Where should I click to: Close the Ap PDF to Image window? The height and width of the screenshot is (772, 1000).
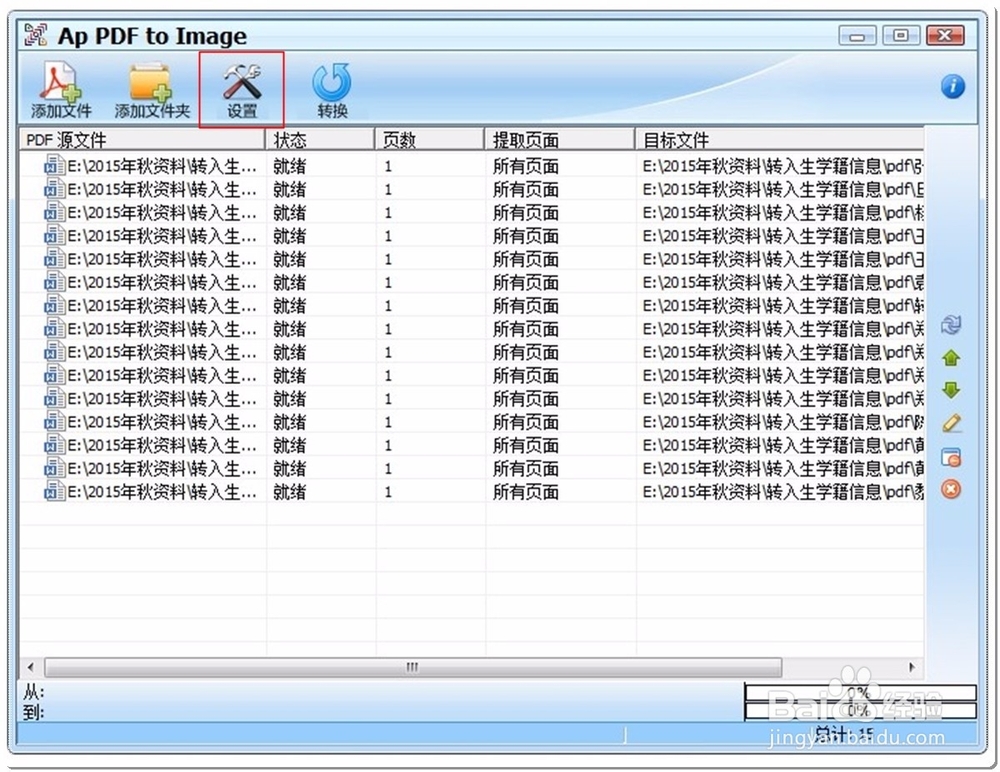click(x=945, y=36)
